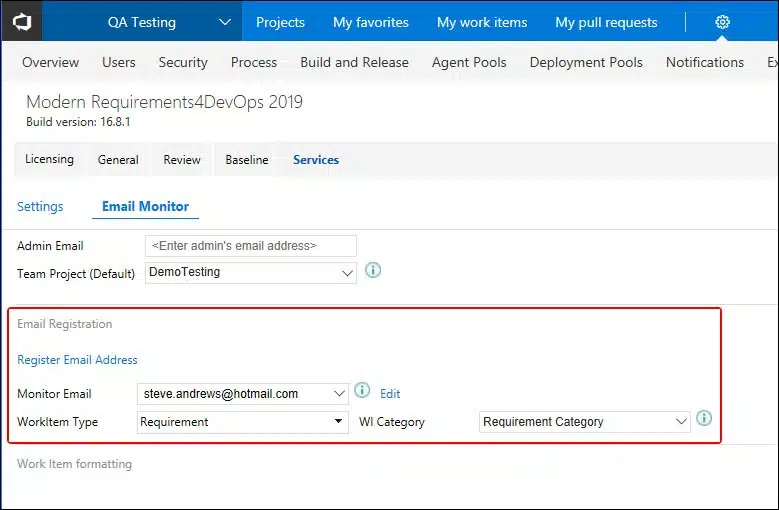Click the Azure DevOps logo icon
Viewport: 779px width, 510px height.
[x=21, y=21]
